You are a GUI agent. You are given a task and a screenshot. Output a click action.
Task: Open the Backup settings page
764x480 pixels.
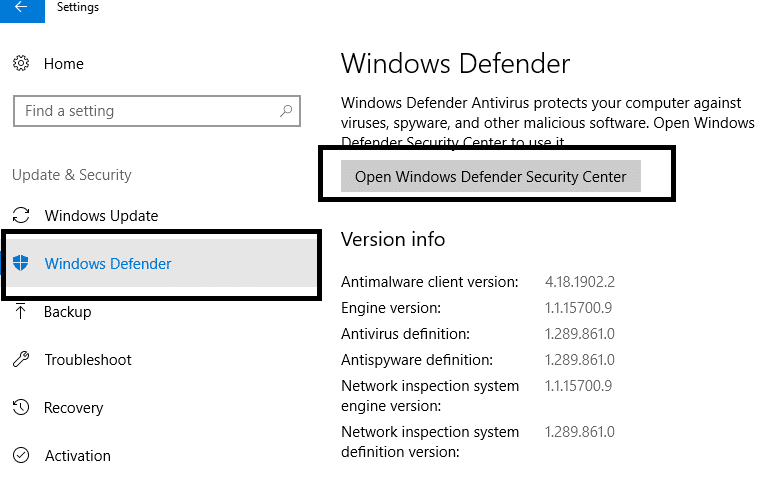click(x=67, y=312)
